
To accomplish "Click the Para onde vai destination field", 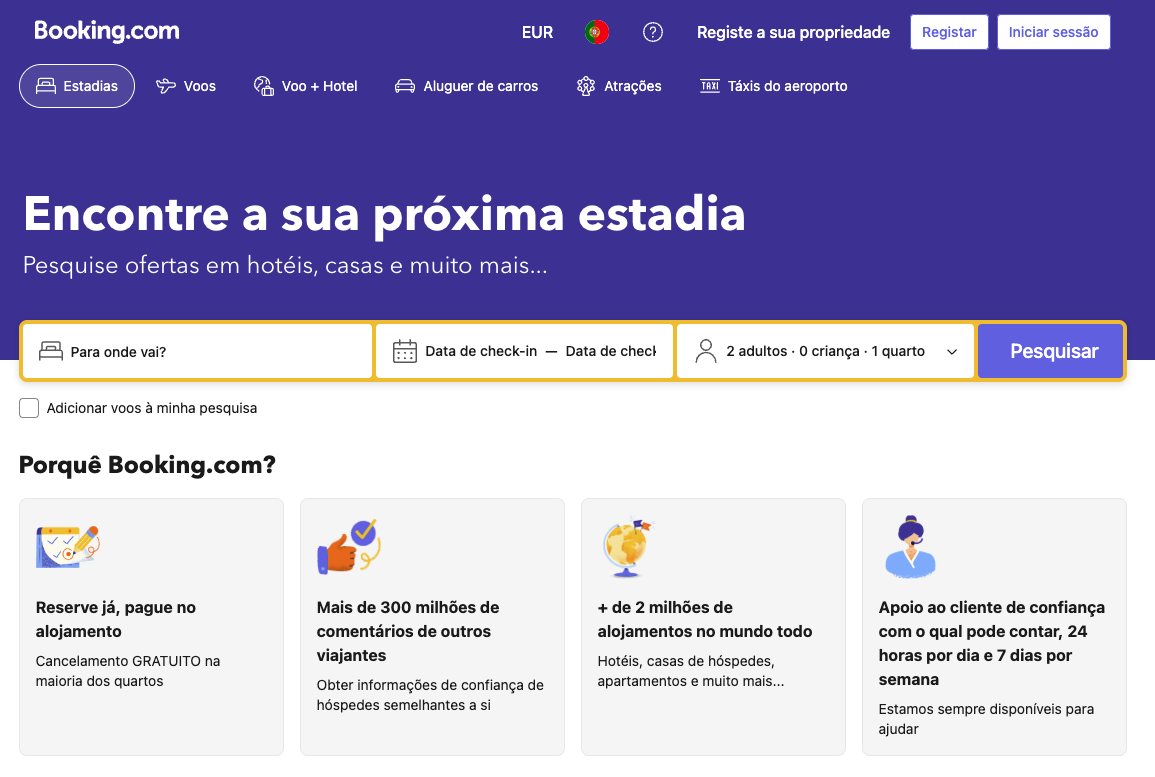I will [210, 352].
